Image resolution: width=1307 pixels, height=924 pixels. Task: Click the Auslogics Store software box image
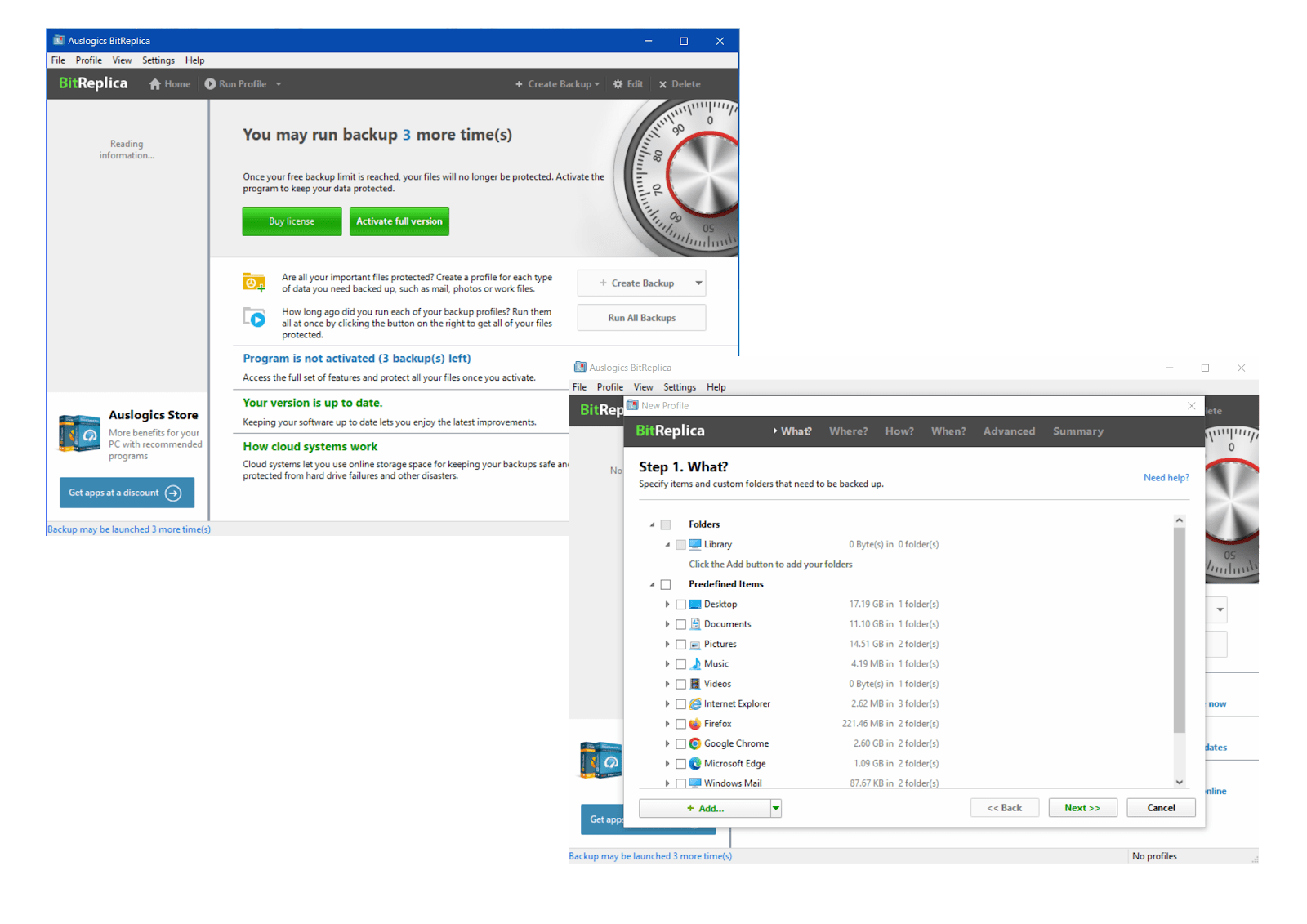point(79,432)
